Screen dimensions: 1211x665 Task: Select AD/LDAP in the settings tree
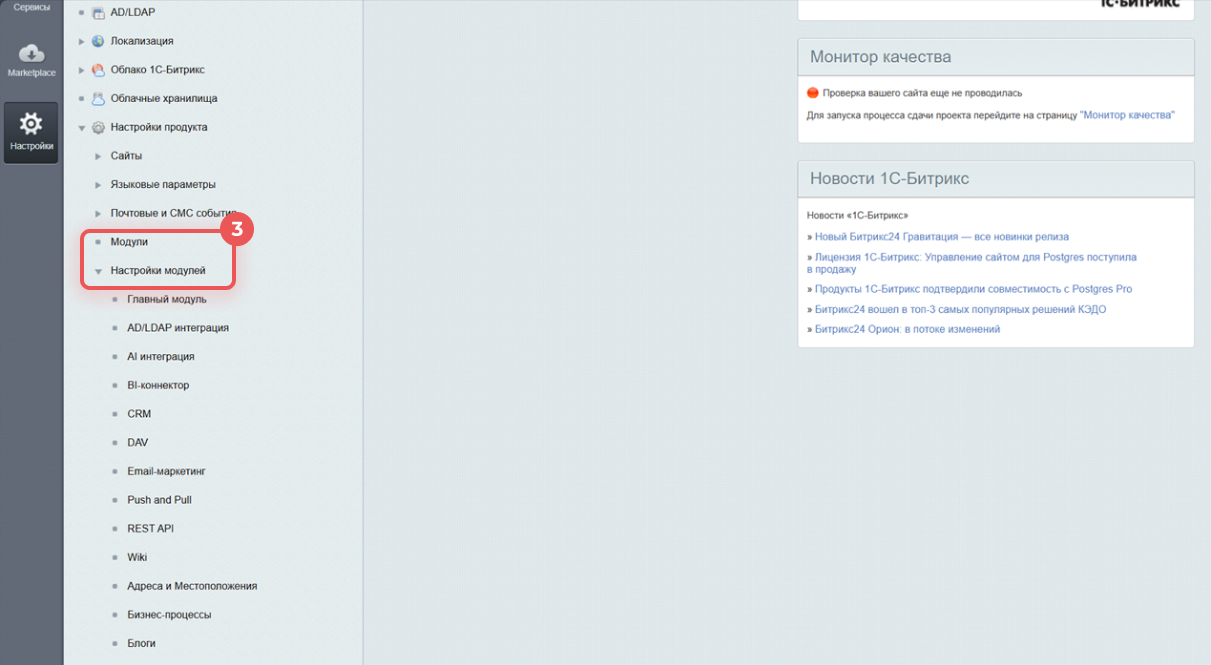[x=133, y=13]
